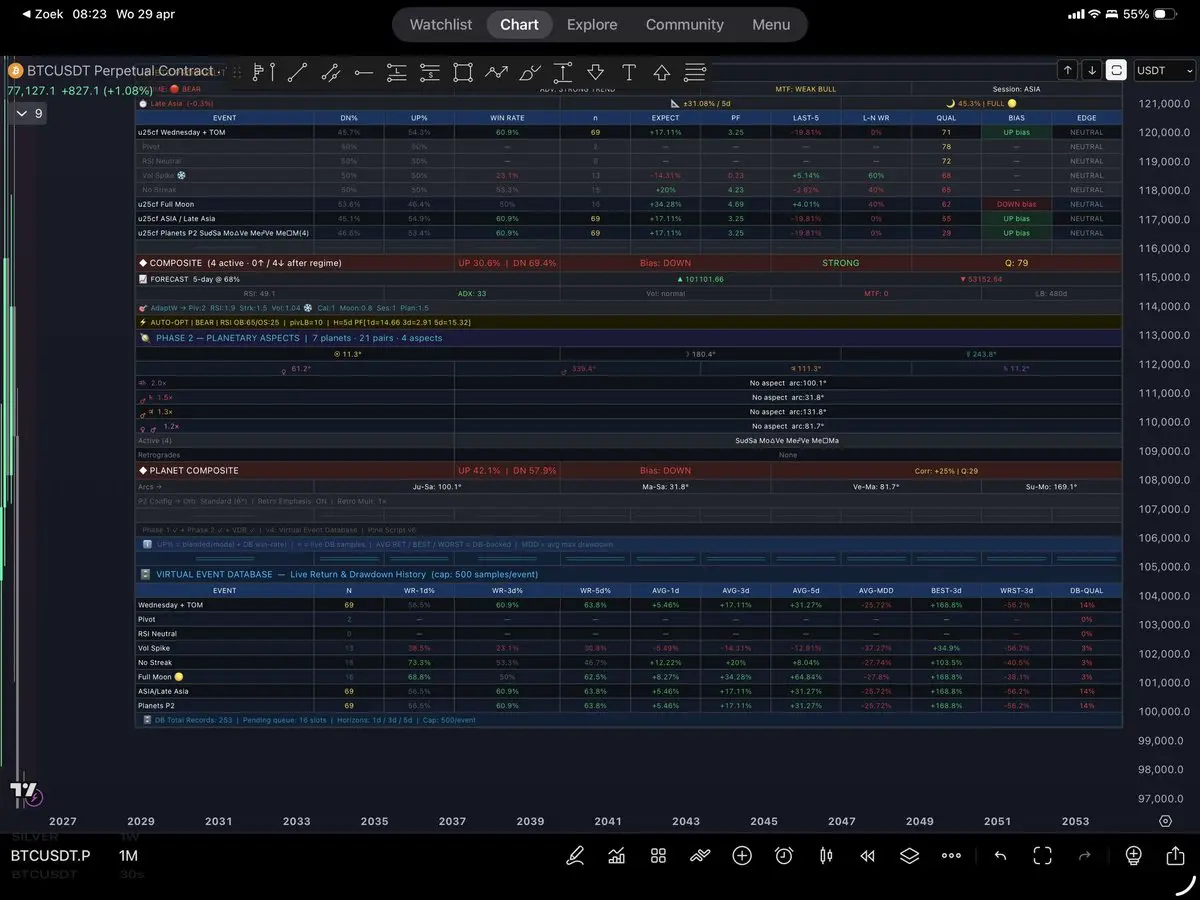Click the time axis settings icon
This screenshot has height=900, width=1200.
coord(1165,821)
